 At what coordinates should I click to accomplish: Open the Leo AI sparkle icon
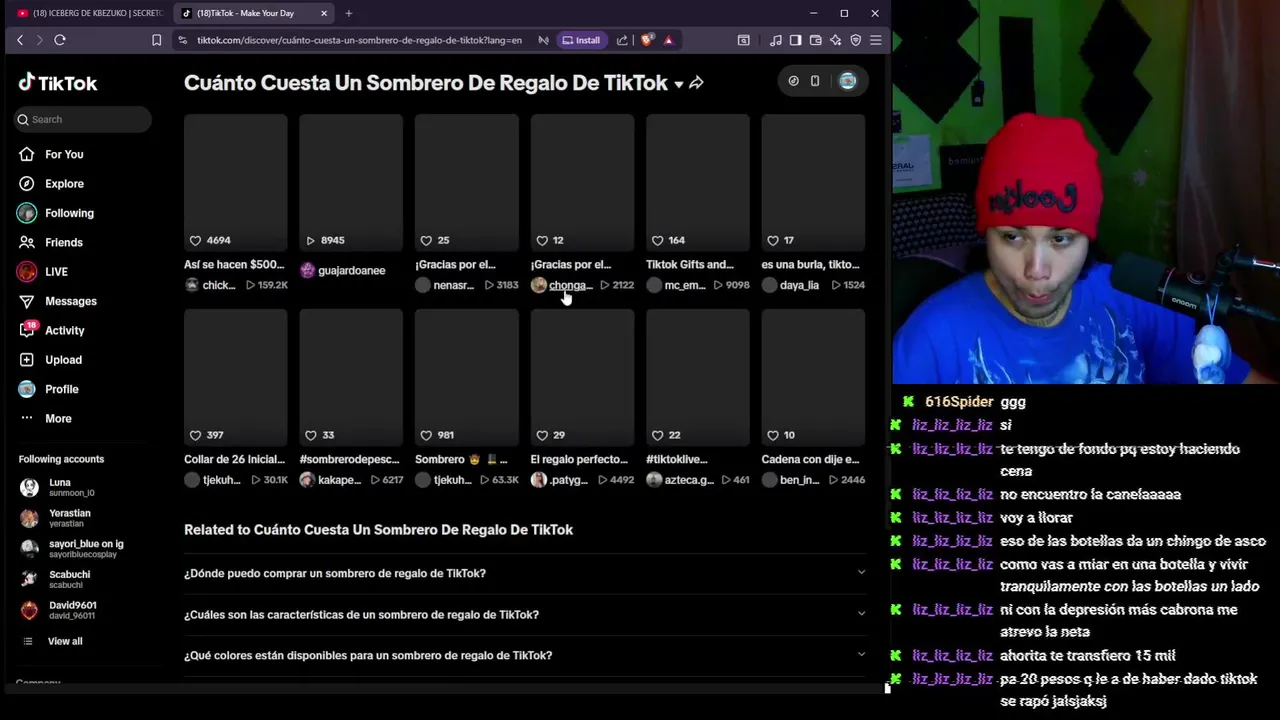(835, 40)
